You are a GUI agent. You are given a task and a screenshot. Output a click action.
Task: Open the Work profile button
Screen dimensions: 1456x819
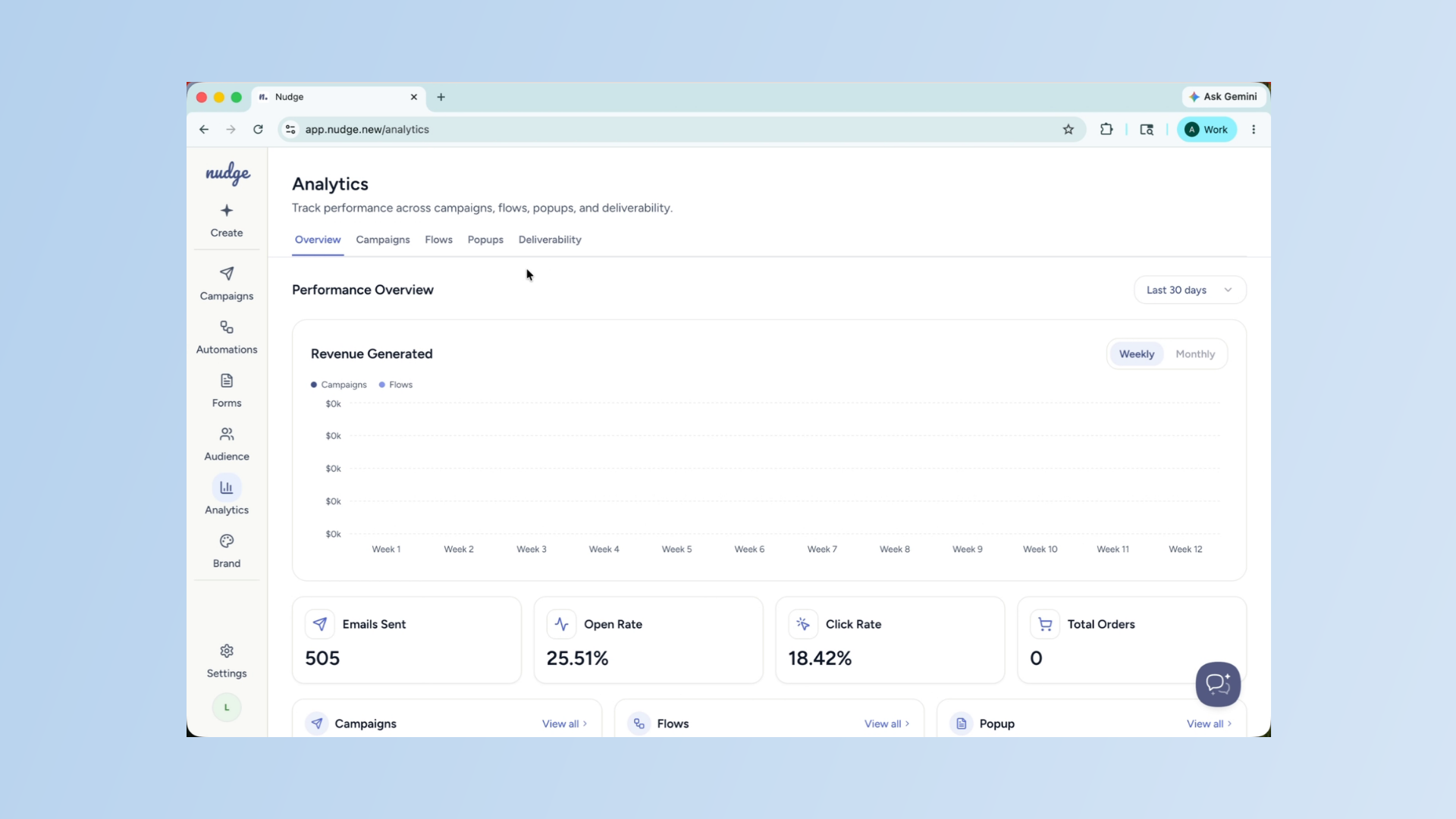click(x=1207, y=130)
